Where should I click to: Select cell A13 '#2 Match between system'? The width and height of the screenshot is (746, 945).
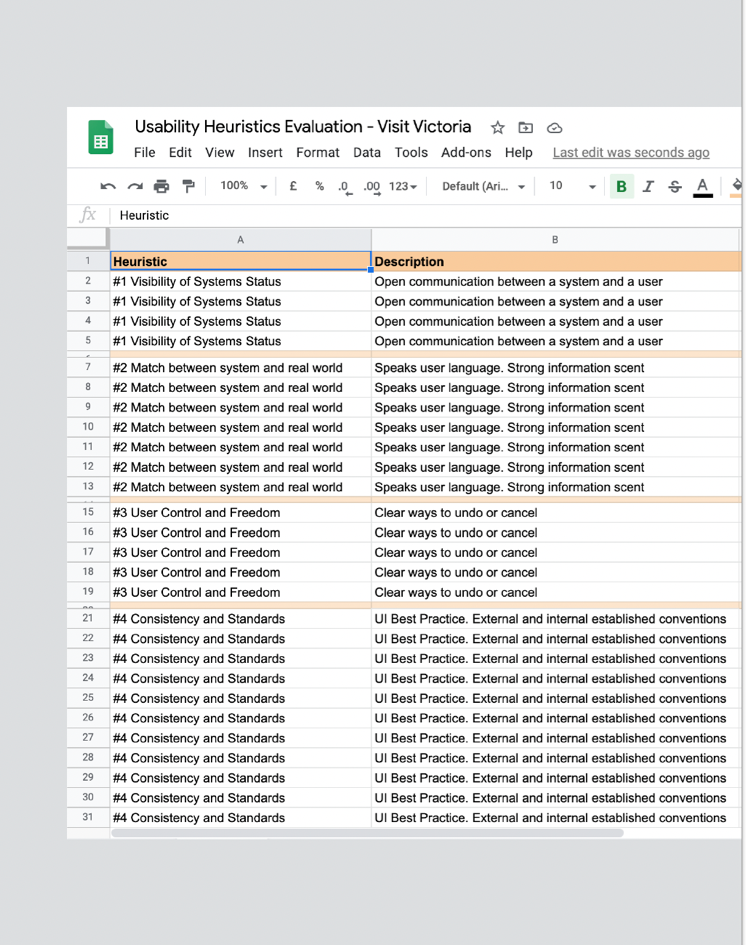pos(240,487)
